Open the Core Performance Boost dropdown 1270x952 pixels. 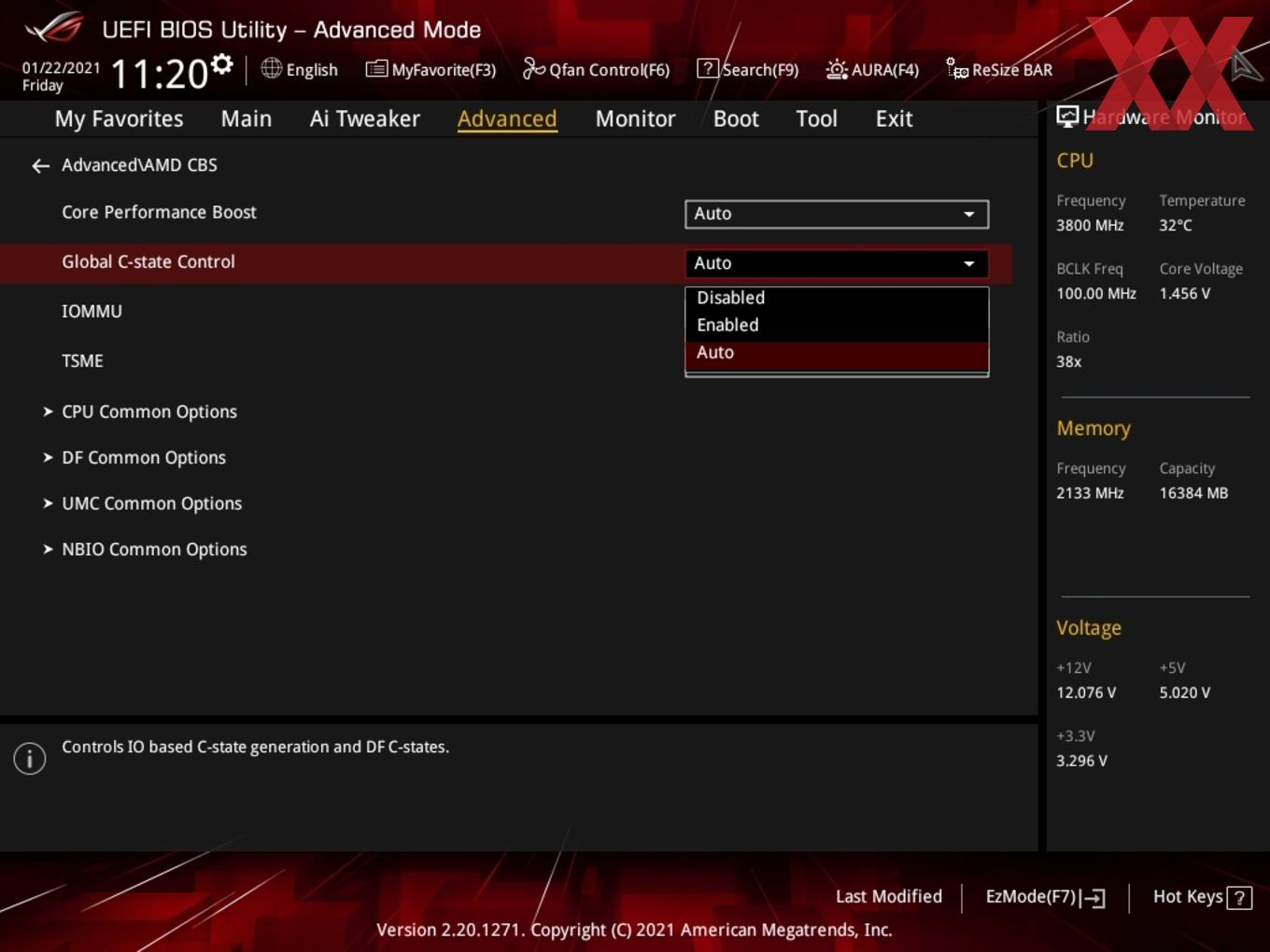coord(837,214)
